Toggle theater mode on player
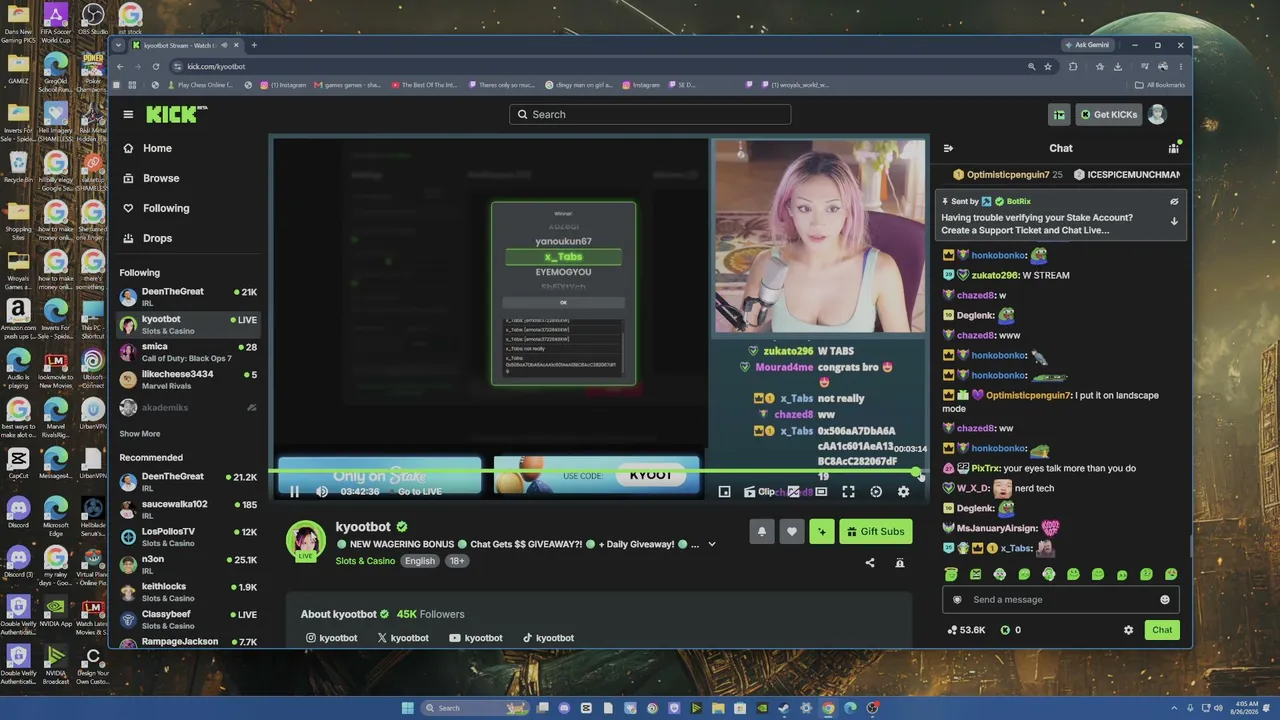 (821, 491)
